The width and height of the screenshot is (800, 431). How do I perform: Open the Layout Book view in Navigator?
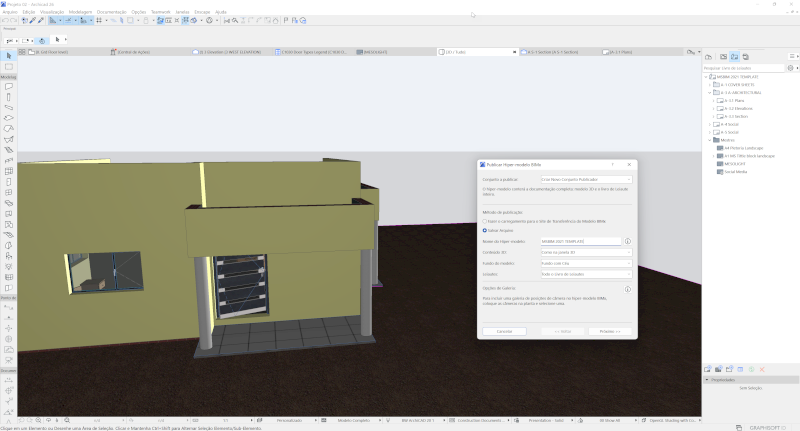734,57
